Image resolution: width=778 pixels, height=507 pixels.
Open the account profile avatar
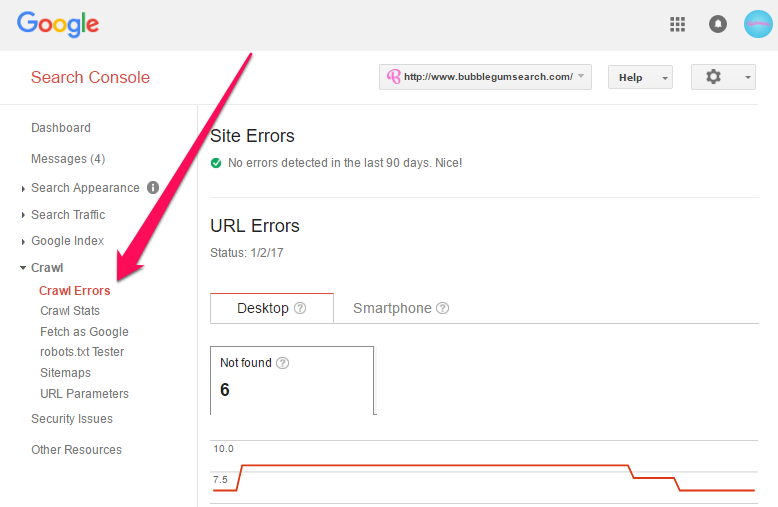(758, 24)
